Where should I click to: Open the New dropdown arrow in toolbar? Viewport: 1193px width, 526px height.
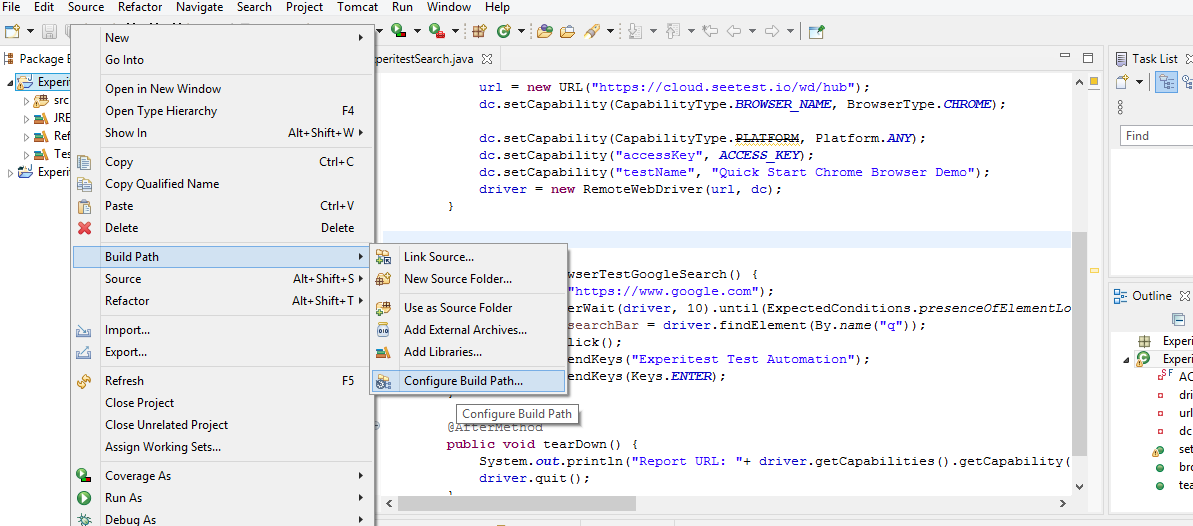[30, 31]
